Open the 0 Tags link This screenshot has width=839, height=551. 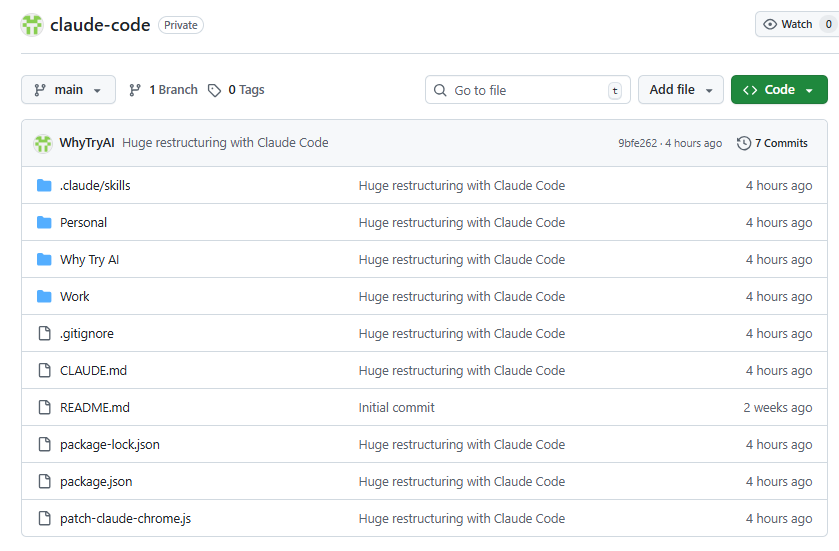click(237, 90)
